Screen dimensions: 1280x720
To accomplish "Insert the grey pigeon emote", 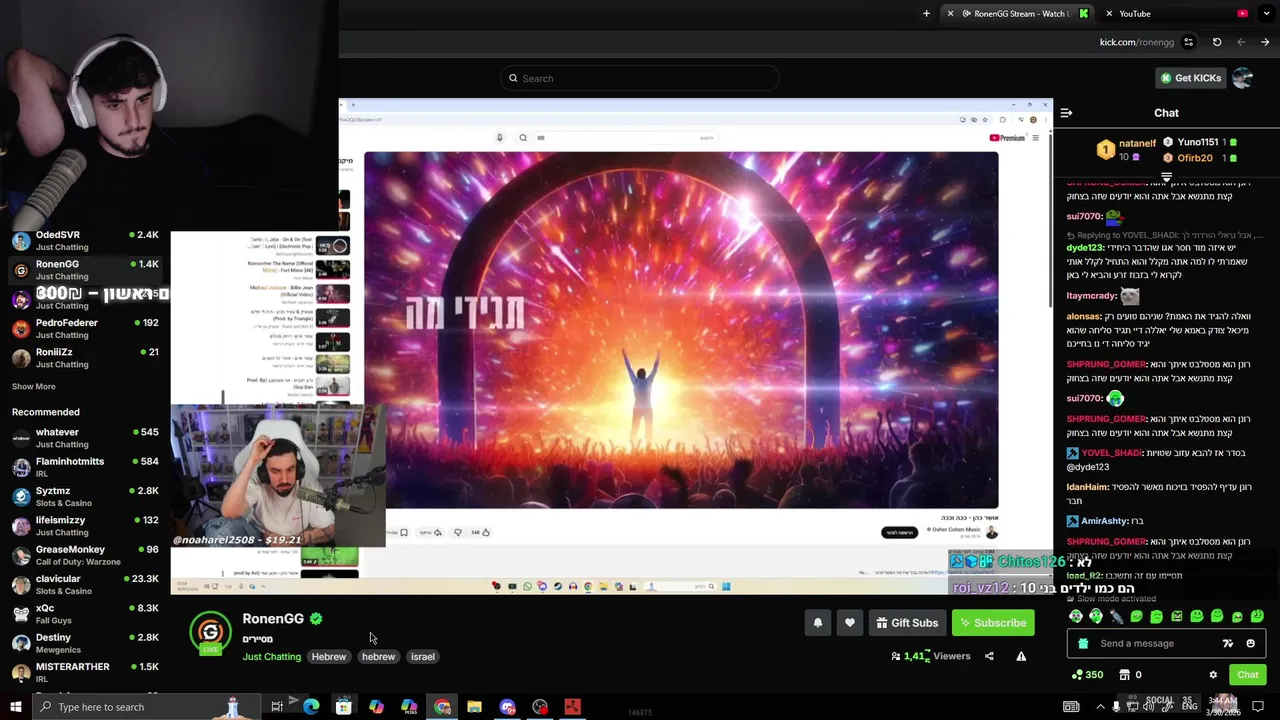I will pos(1116,617).
